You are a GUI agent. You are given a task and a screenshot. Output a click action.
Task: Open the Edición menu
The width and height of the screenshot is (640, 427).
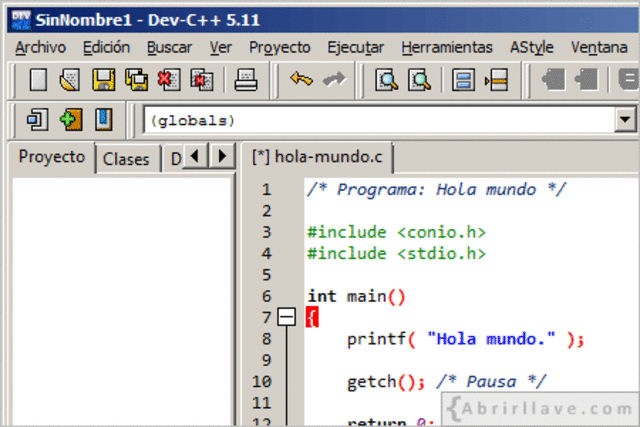tap(107, 48)
